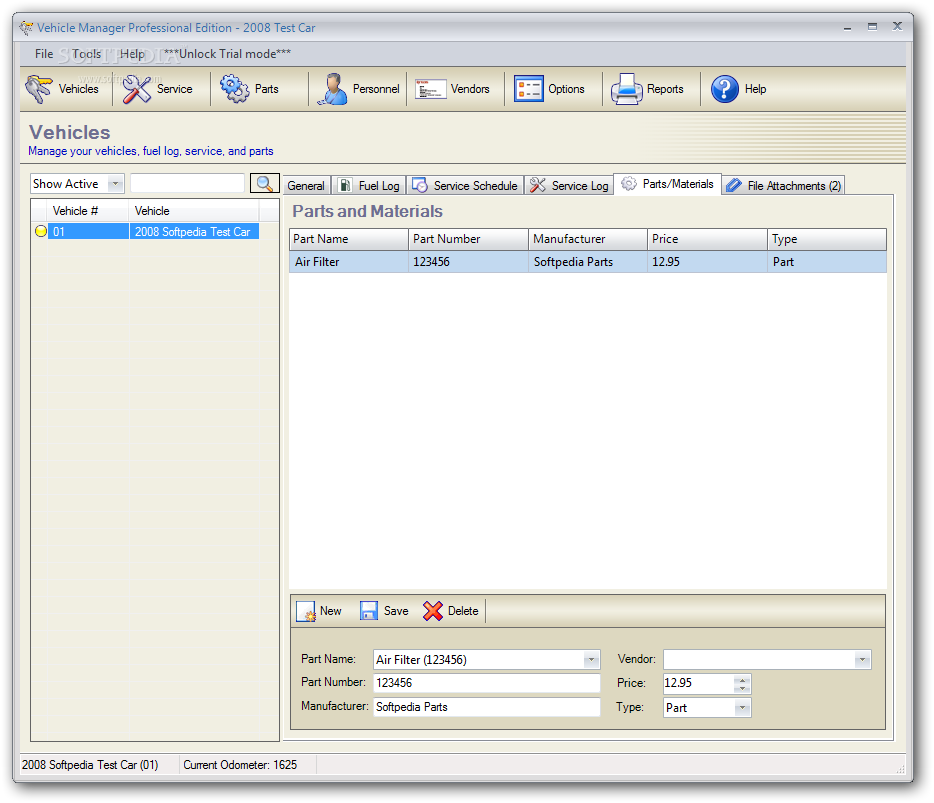Viewport: 934px width, 803px height.
Task: Expand the Vendor dropdown
Action: pyautogui.click(x=862, y=660)
